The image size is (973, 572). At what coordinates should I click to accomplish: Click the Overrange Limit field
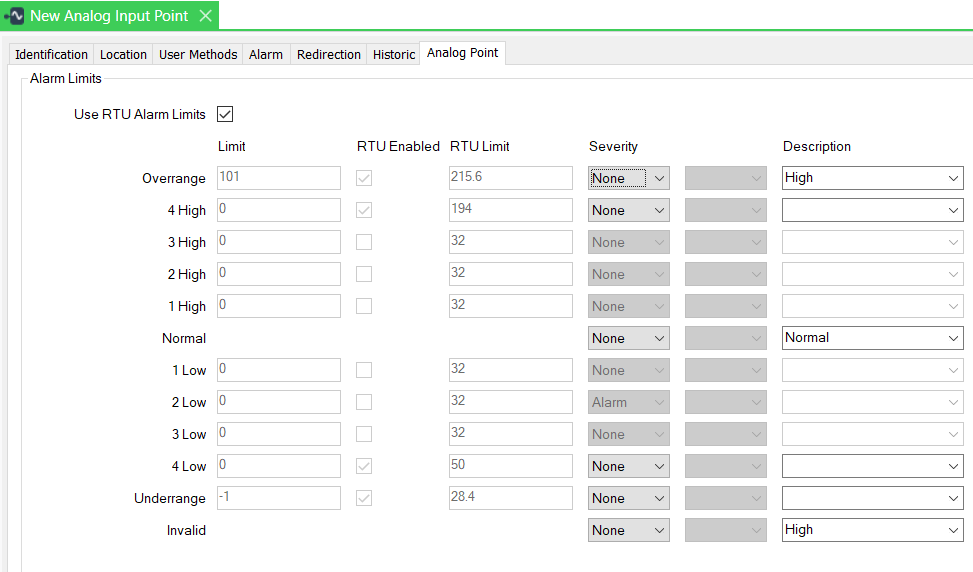coord(278,178)
